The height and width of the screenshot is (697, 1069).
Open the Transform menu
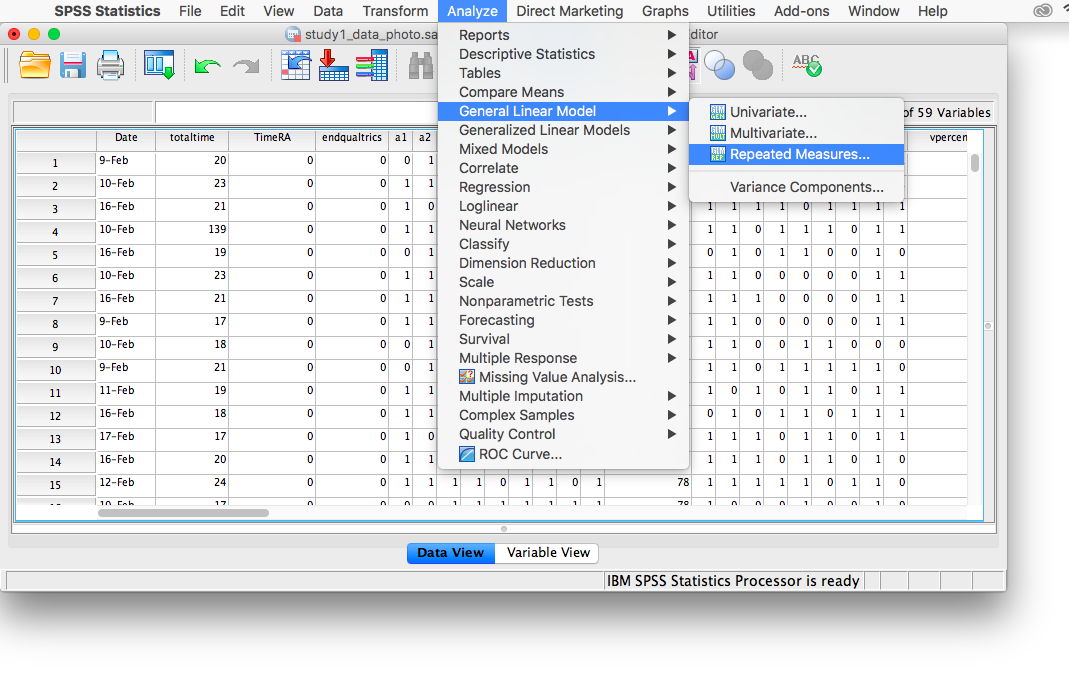point(395,11)
